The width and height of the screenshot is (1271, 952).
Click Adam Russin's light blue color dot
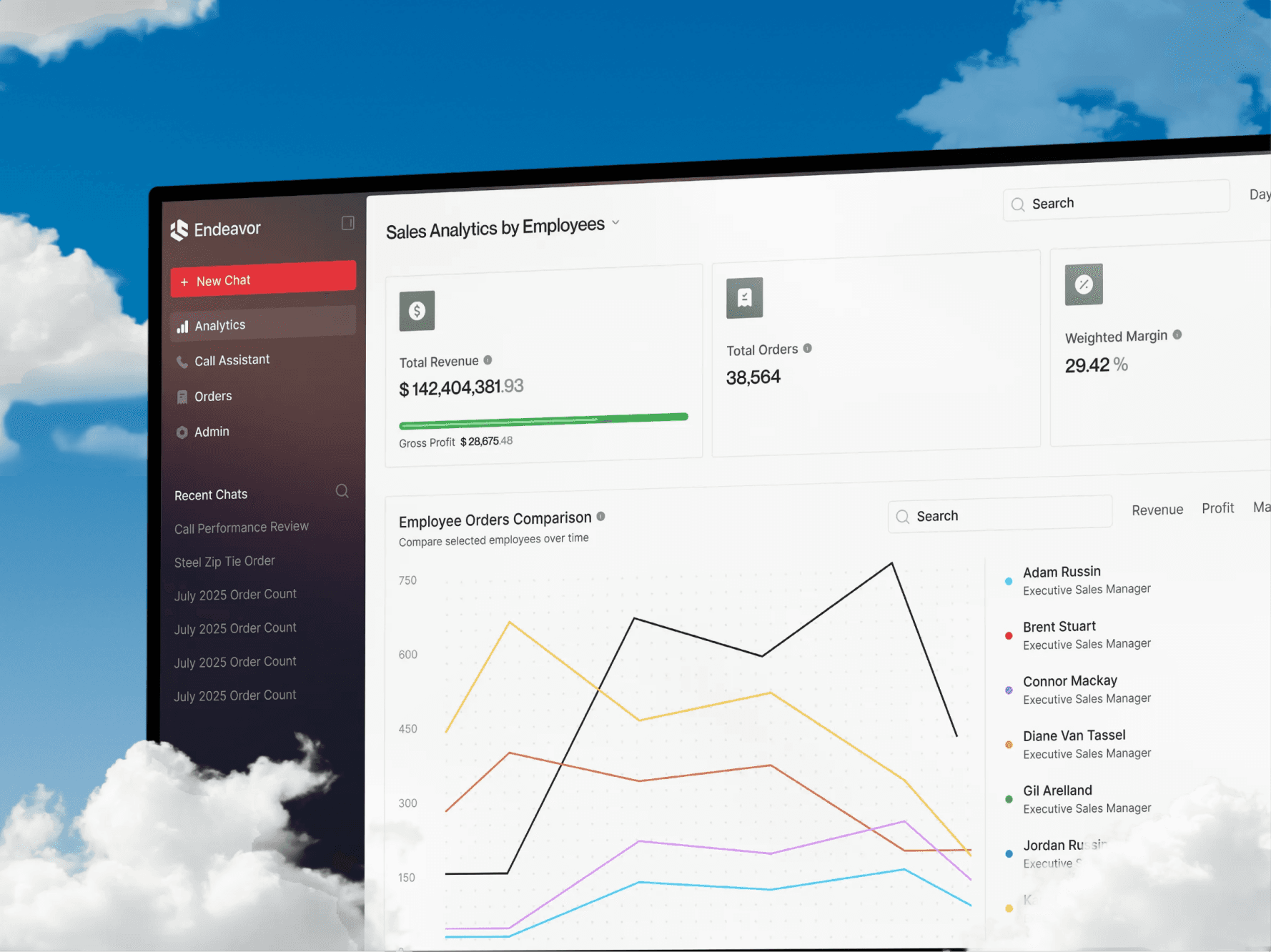click(x=1009, y=581)
